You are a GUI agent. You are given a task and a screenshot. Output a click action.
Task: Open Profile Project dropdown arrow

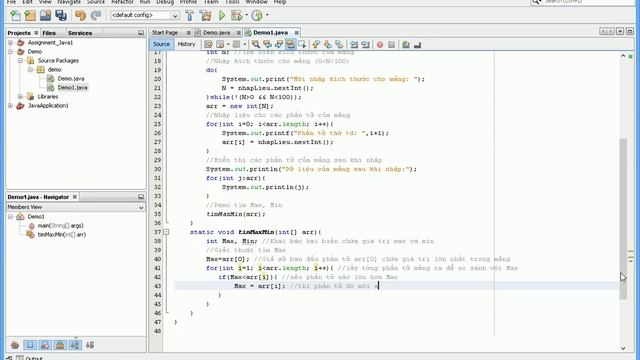pyautogui.click(x=267, y=16)
